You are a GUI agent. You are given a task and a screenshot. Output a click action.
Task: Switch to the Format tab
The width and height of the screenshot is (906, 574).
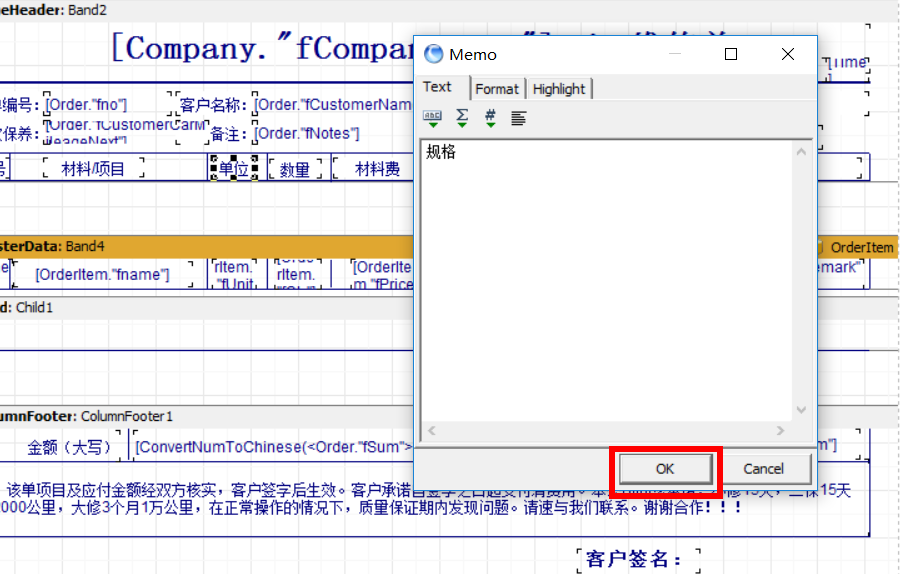[x=497, y=89]
